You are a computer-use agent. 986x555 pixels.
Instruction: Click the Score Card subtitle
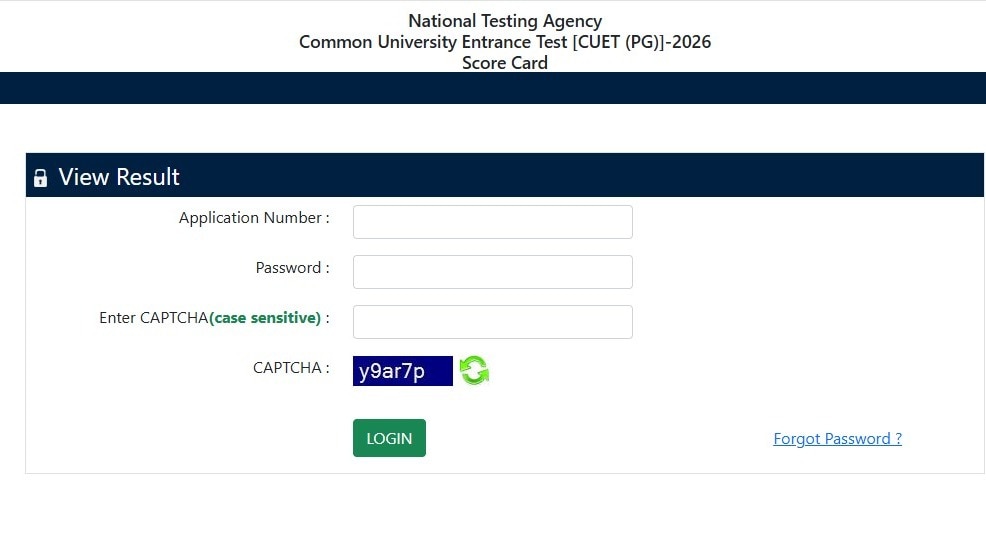click(505, 63)
